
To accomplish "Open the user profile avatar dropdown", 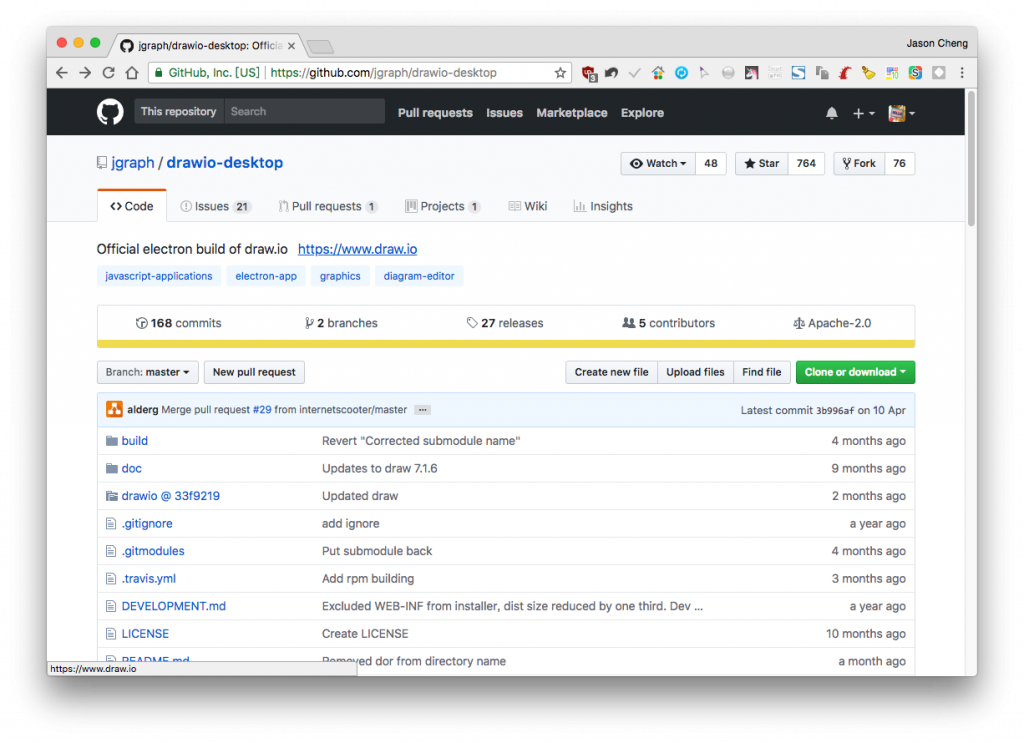I will click(901, 113).
